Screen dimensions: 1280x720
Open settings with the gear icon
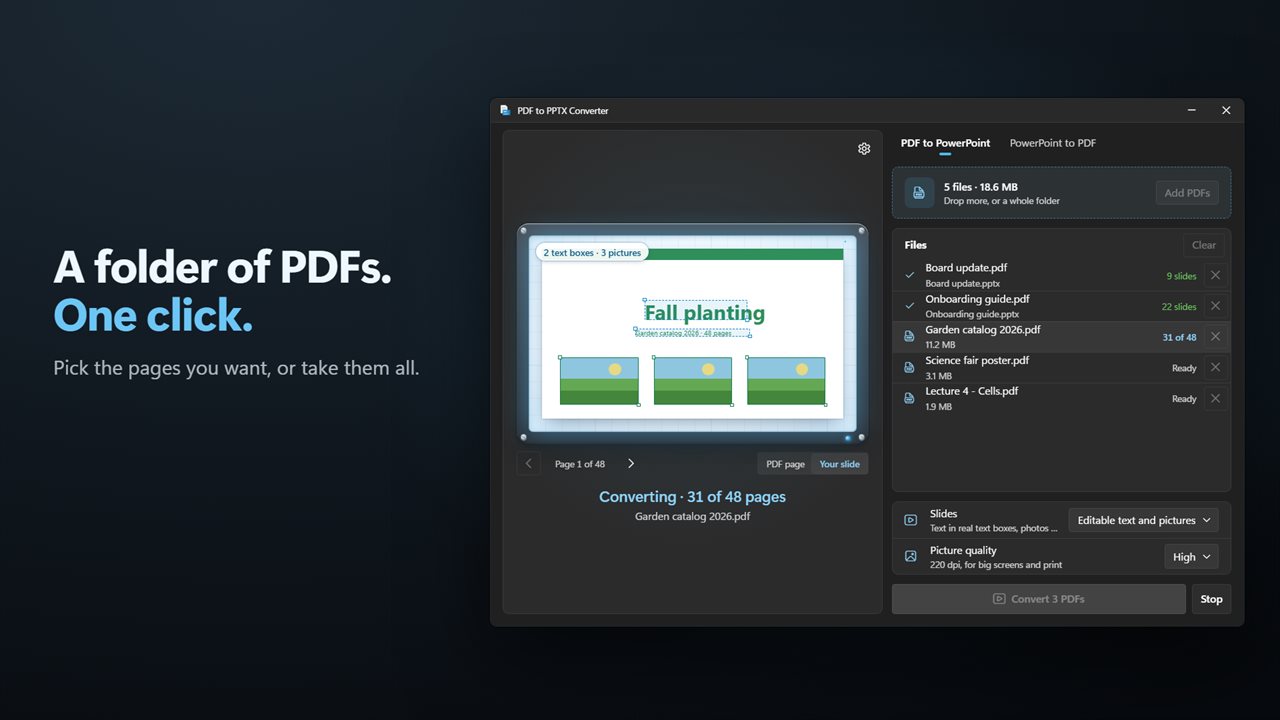point(864,149)
